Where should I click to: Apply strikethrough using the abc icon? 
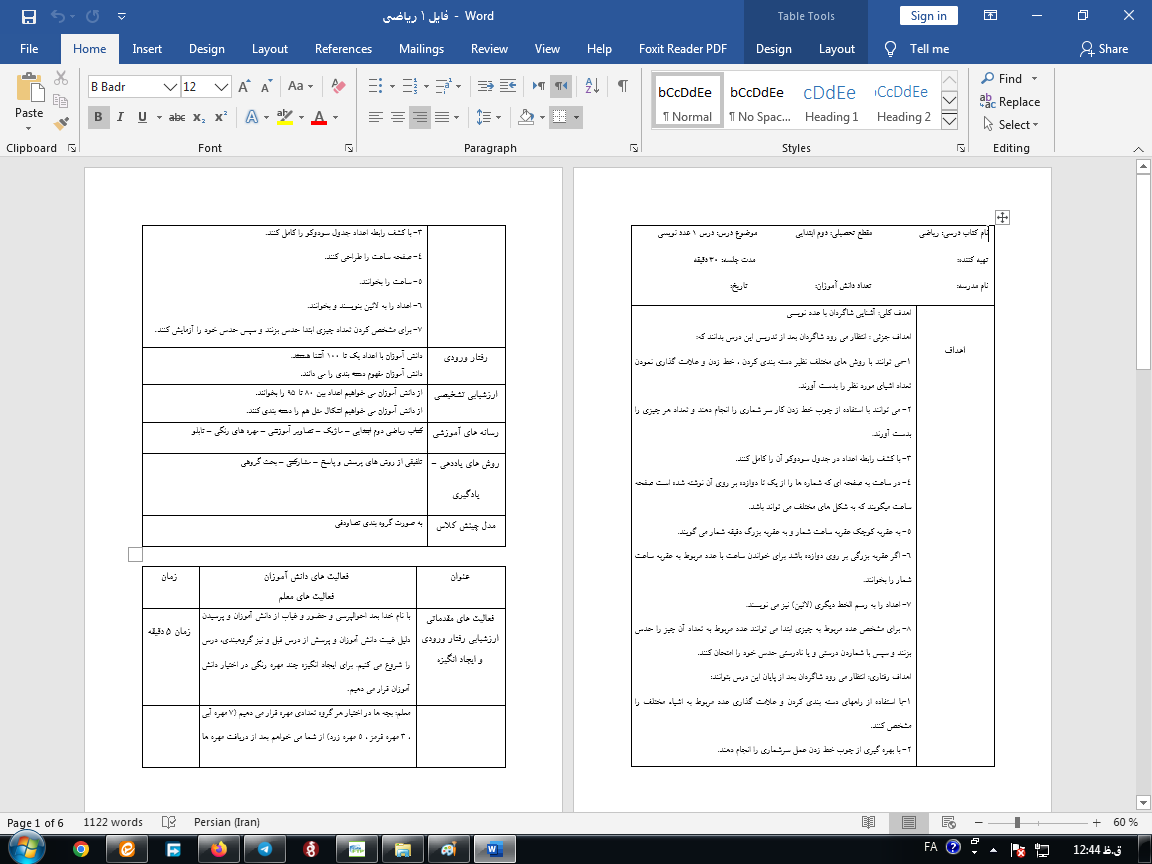(x=177, y=117)
